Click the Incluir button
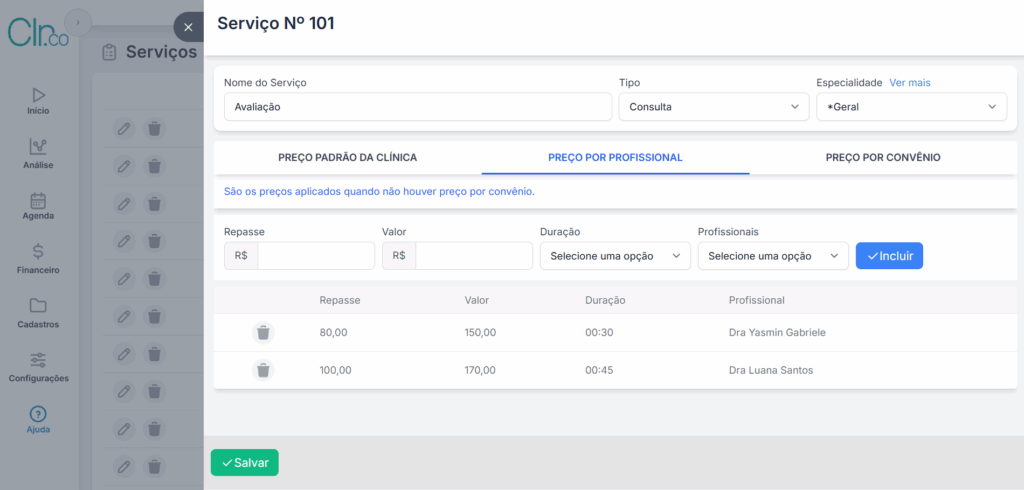 click(889, 256)
